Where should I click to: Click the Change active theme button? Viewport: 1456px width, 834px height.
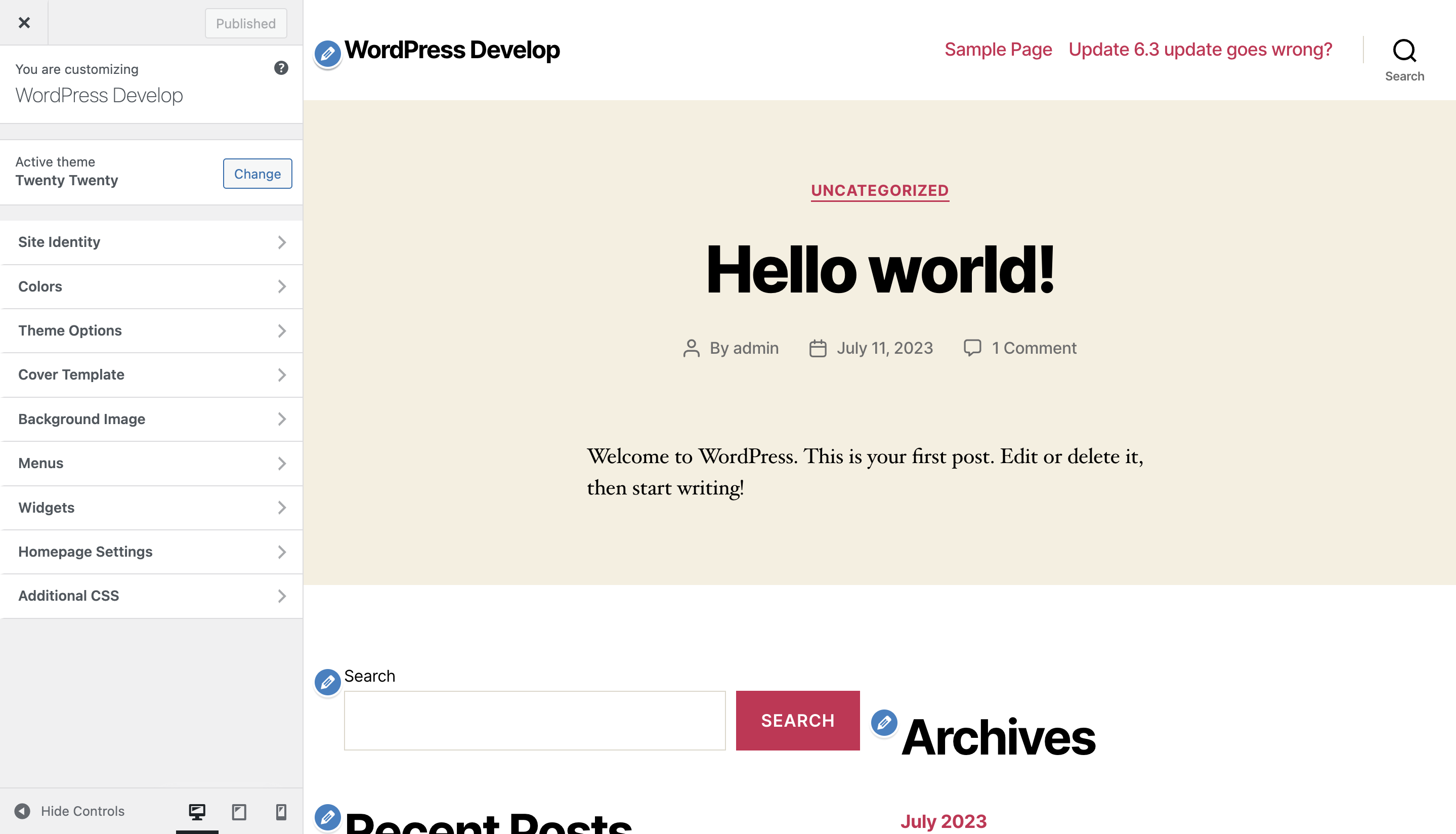(257, 173)
